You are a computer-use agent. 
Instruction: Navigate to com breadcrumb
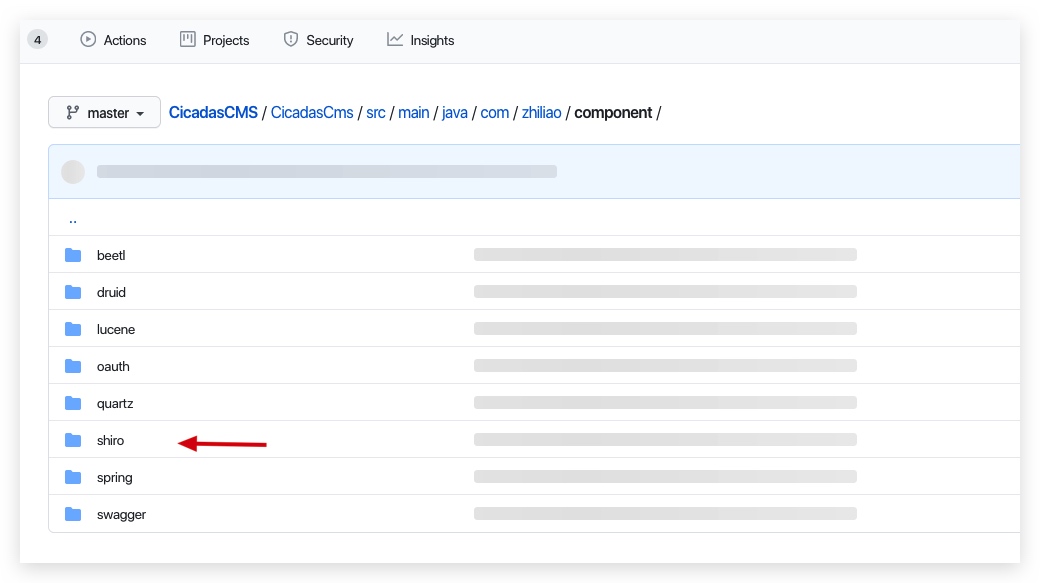pos(494,113)
